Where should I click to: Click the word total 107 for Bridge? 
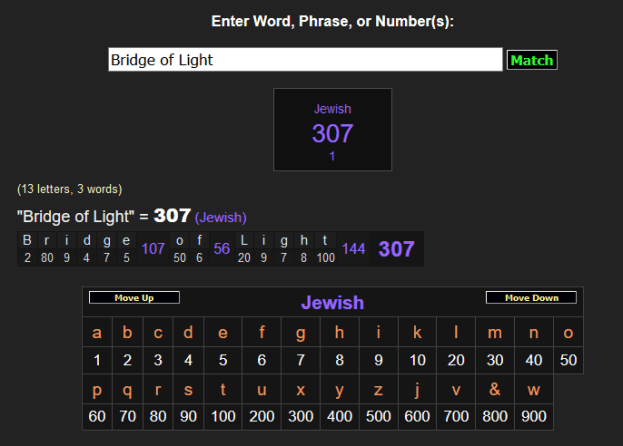click(154, 249)
